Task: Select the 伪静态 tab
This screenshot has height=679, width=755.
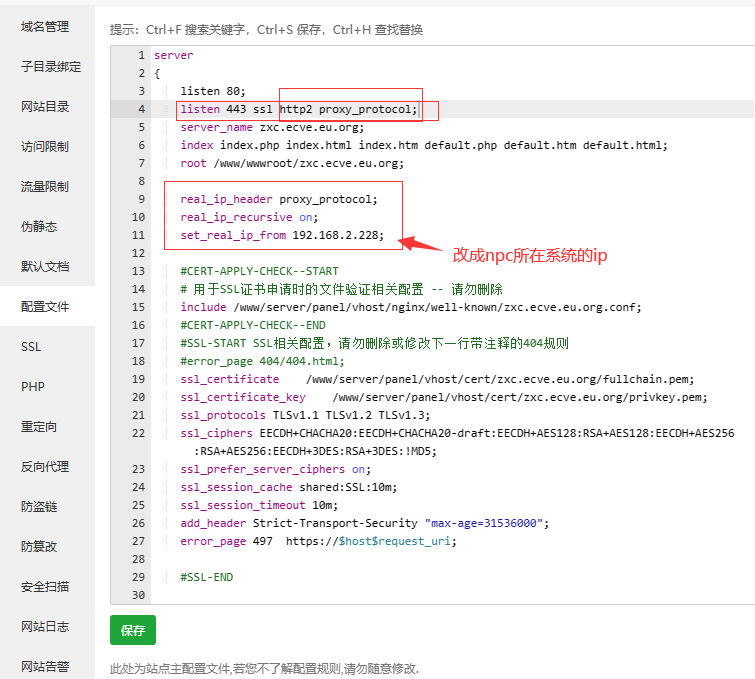Action: point(39,226)
